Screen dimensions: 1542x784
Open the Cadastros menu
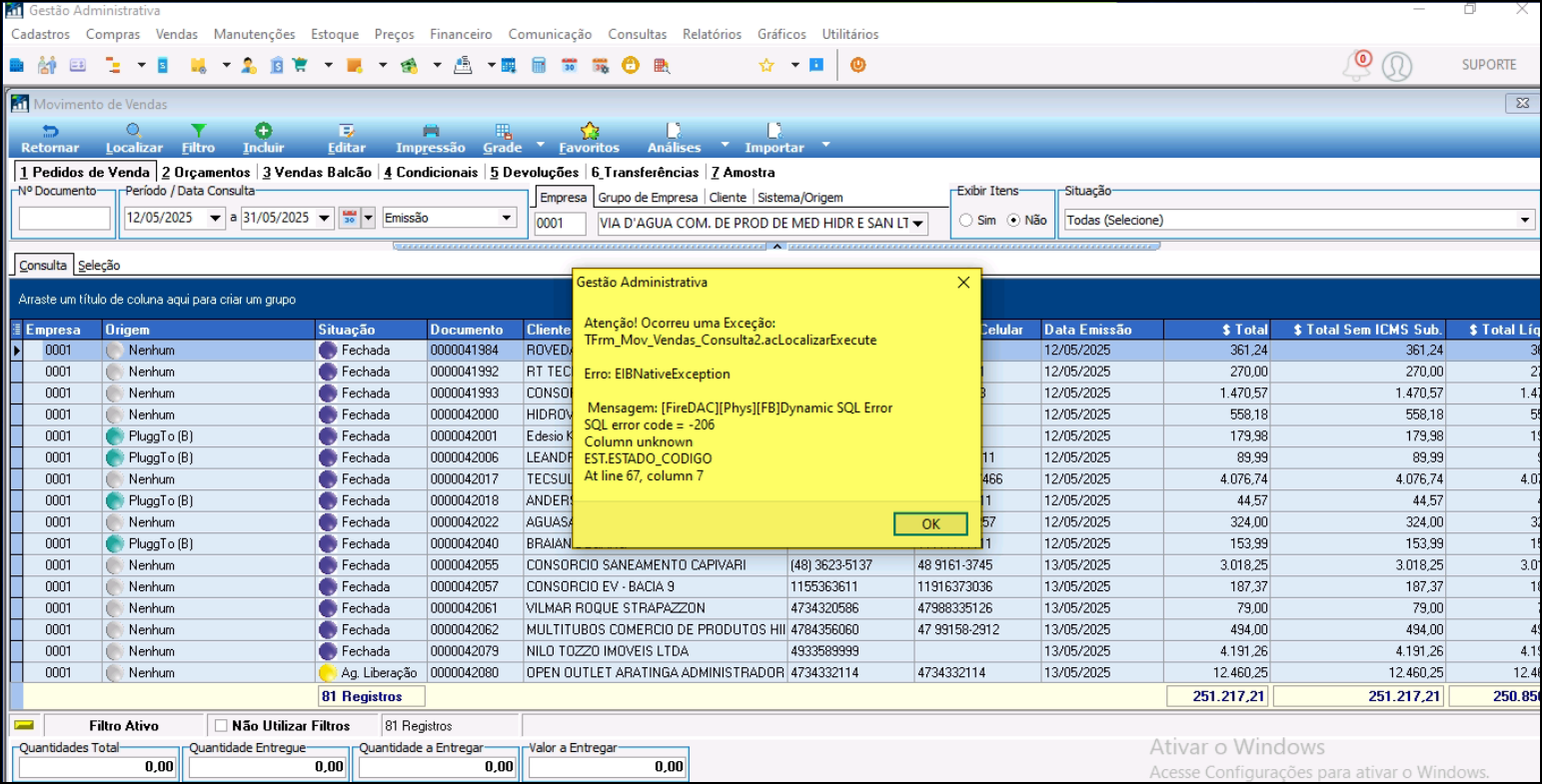pos(41,34)
